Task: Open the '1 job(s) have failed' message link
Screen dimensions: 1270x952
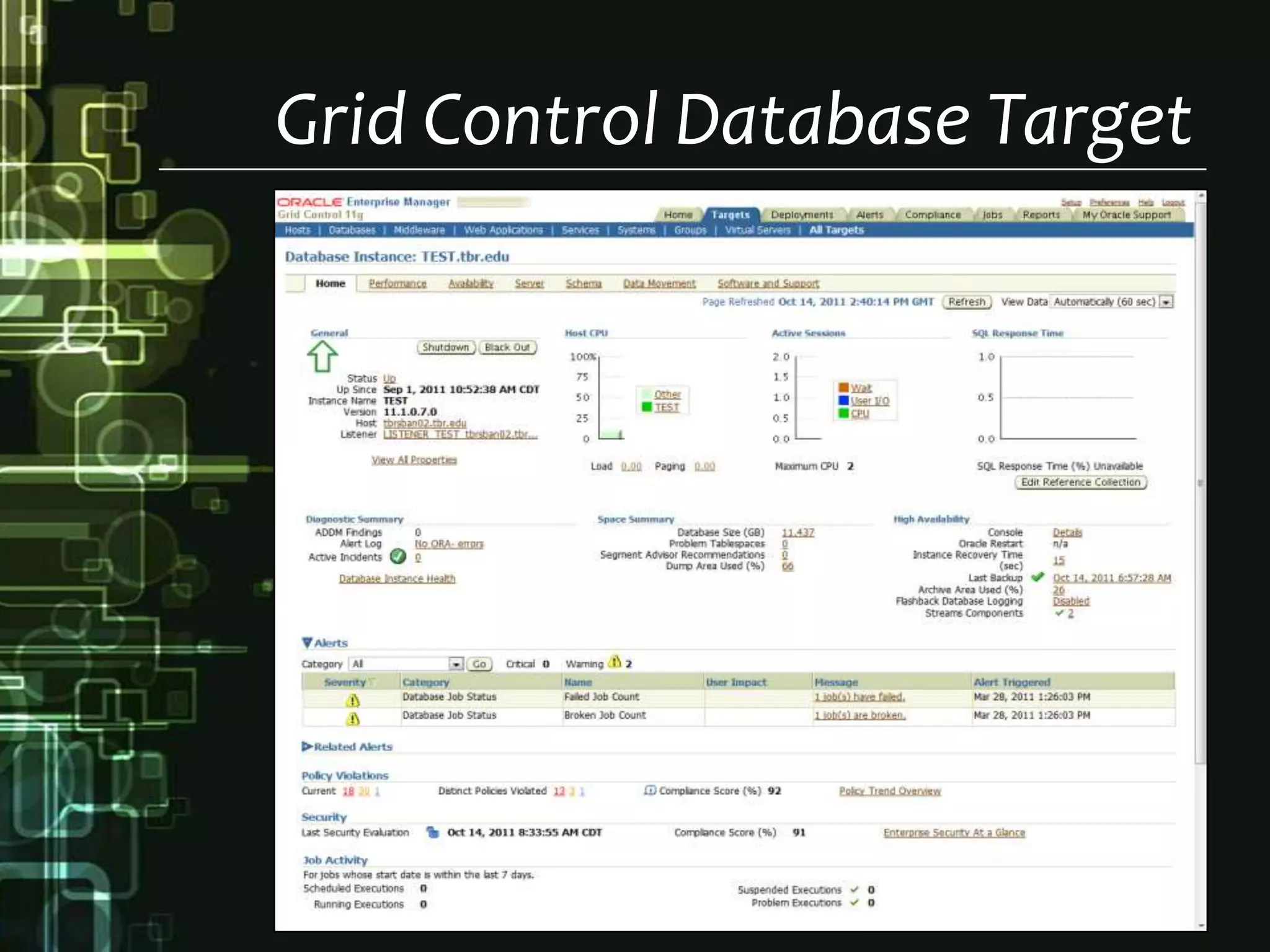Action: click(860, 697)
